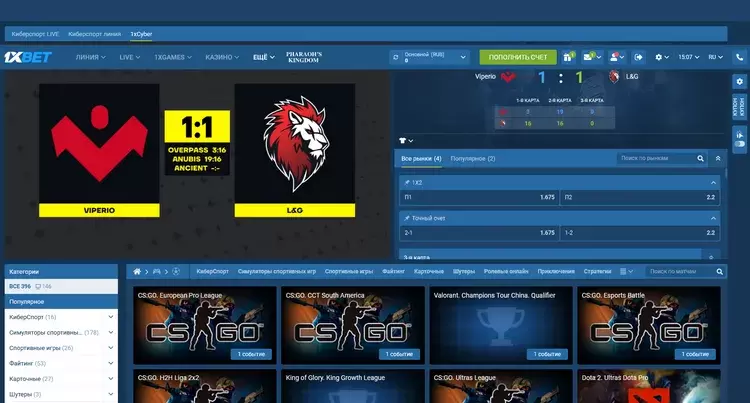Expand the Файтинг (53) category
Viewport: 750px width, 403px height.
coord(111,363)
